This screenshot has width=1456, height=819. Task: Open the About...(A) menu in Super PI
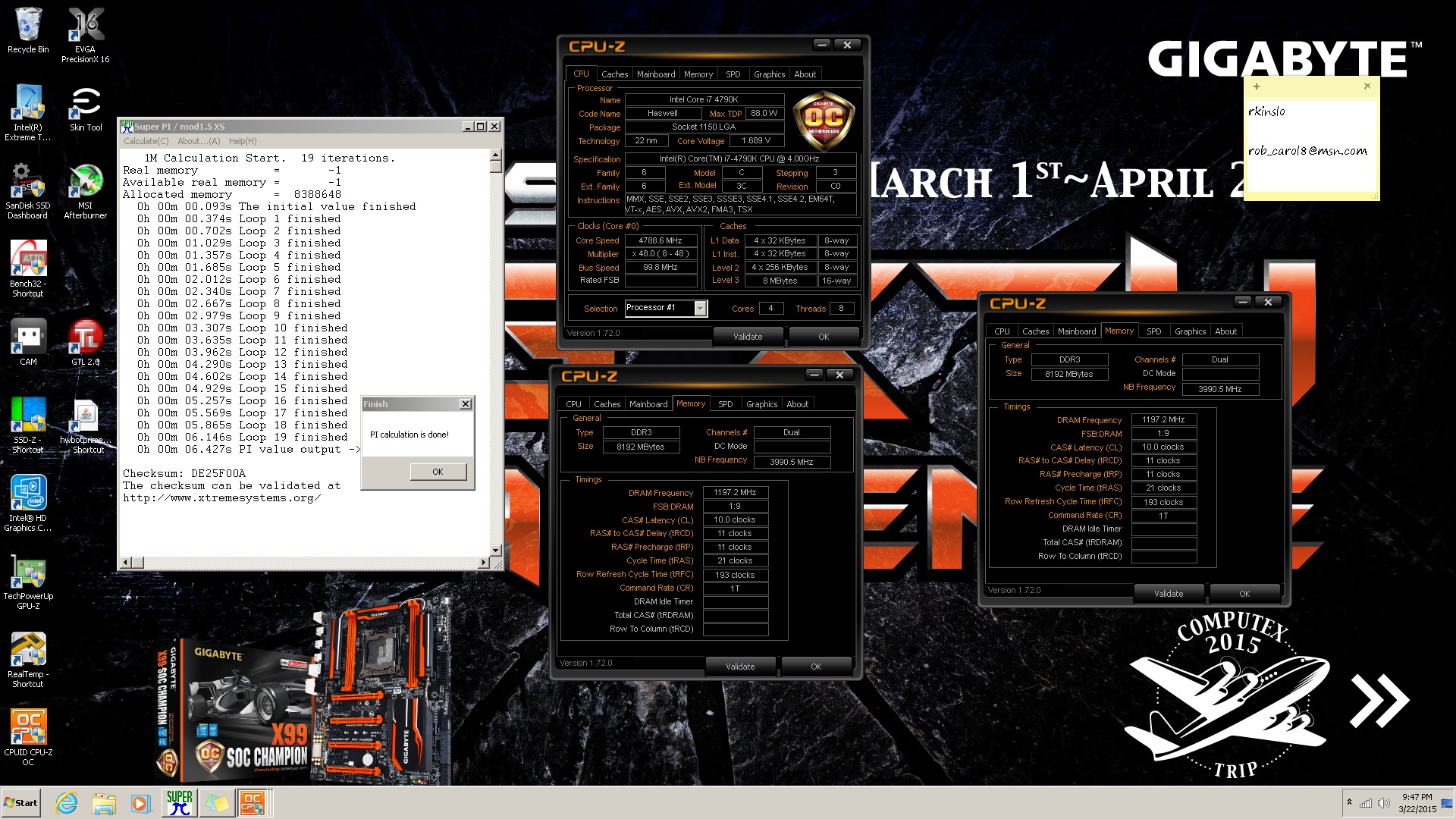[x=199, y=141]
